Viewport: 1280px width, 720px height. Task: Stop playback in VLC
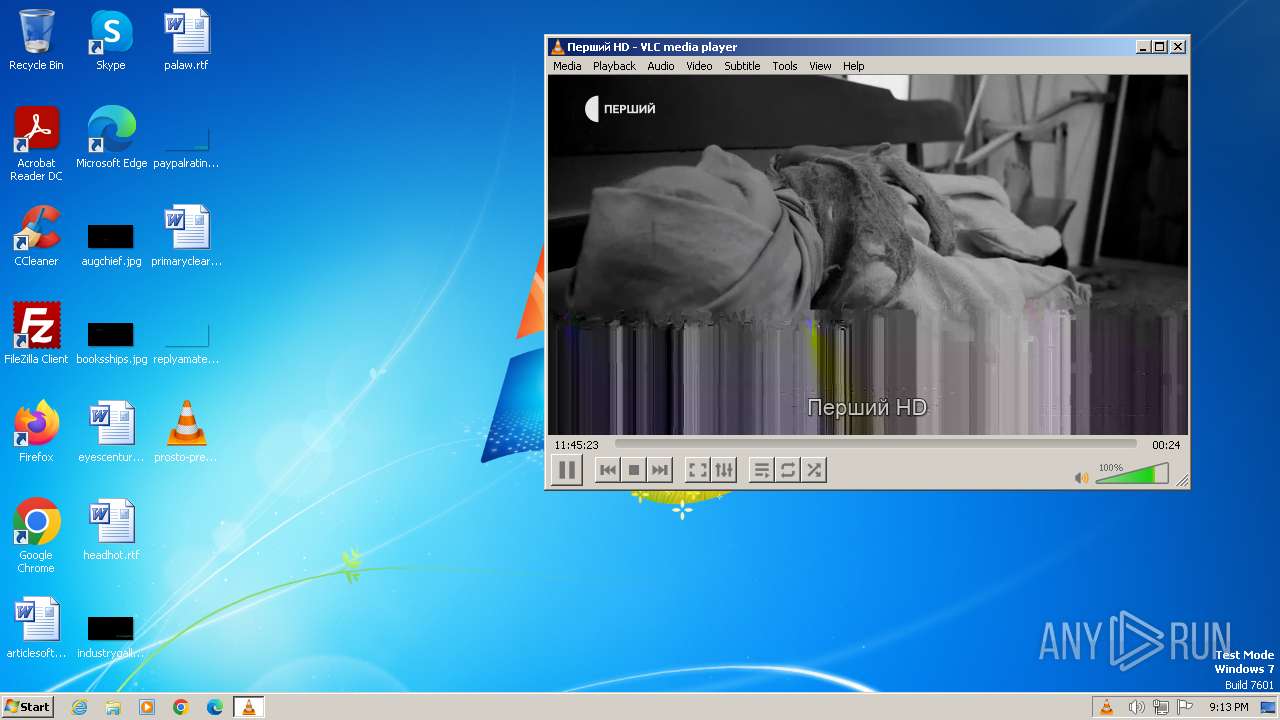pos(633,470)
